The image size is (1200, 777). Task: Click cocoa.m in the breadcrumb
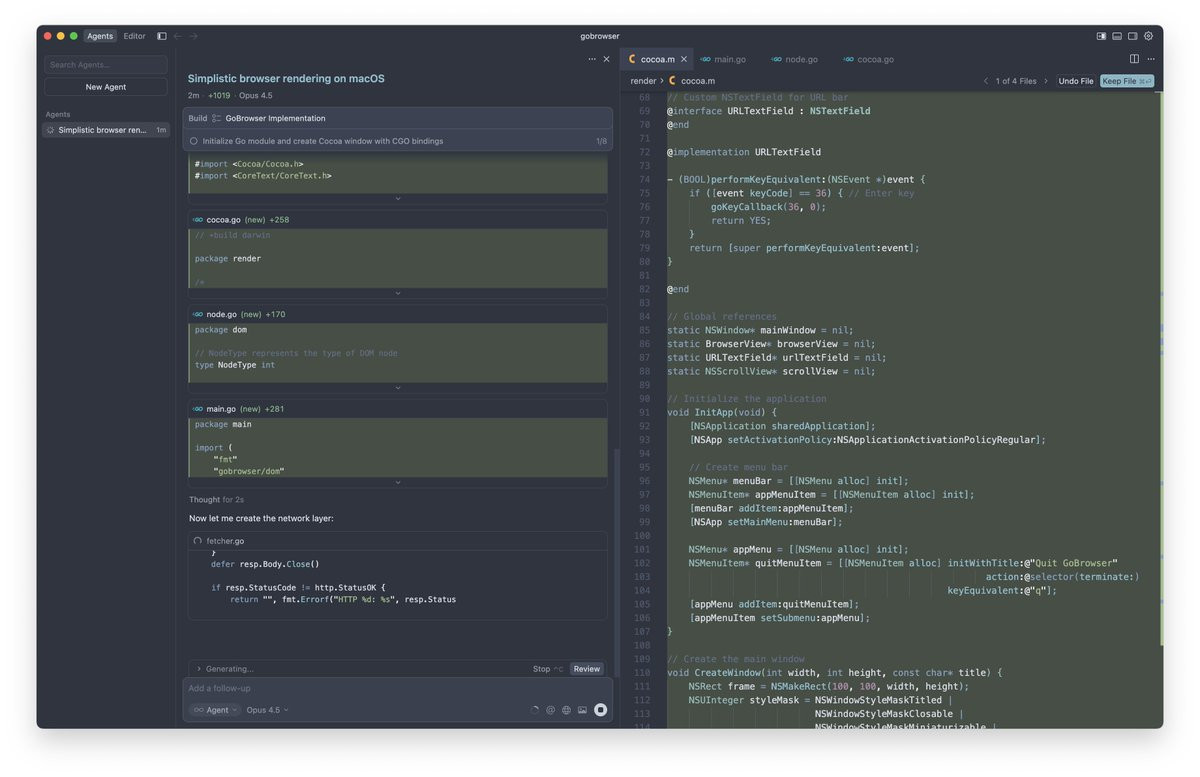697,81
